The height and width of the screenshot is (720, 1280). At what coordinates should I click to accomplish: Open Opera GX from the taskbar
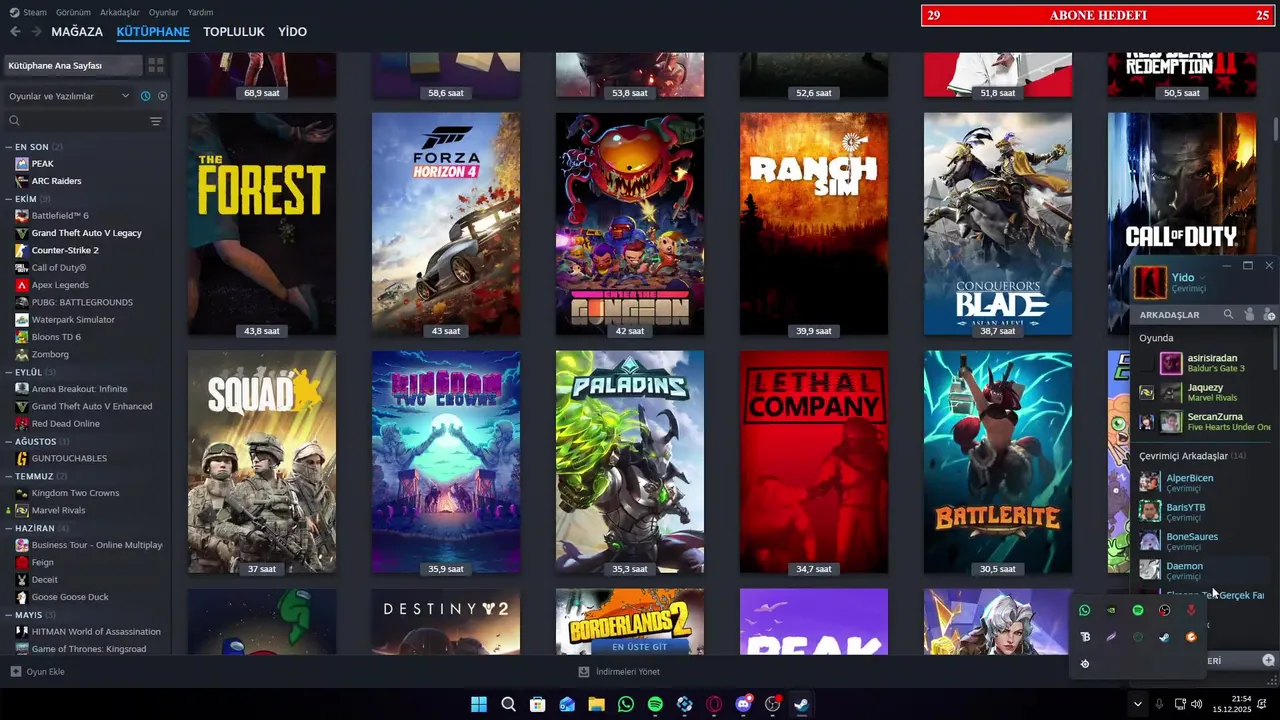(x=714, y=704)
